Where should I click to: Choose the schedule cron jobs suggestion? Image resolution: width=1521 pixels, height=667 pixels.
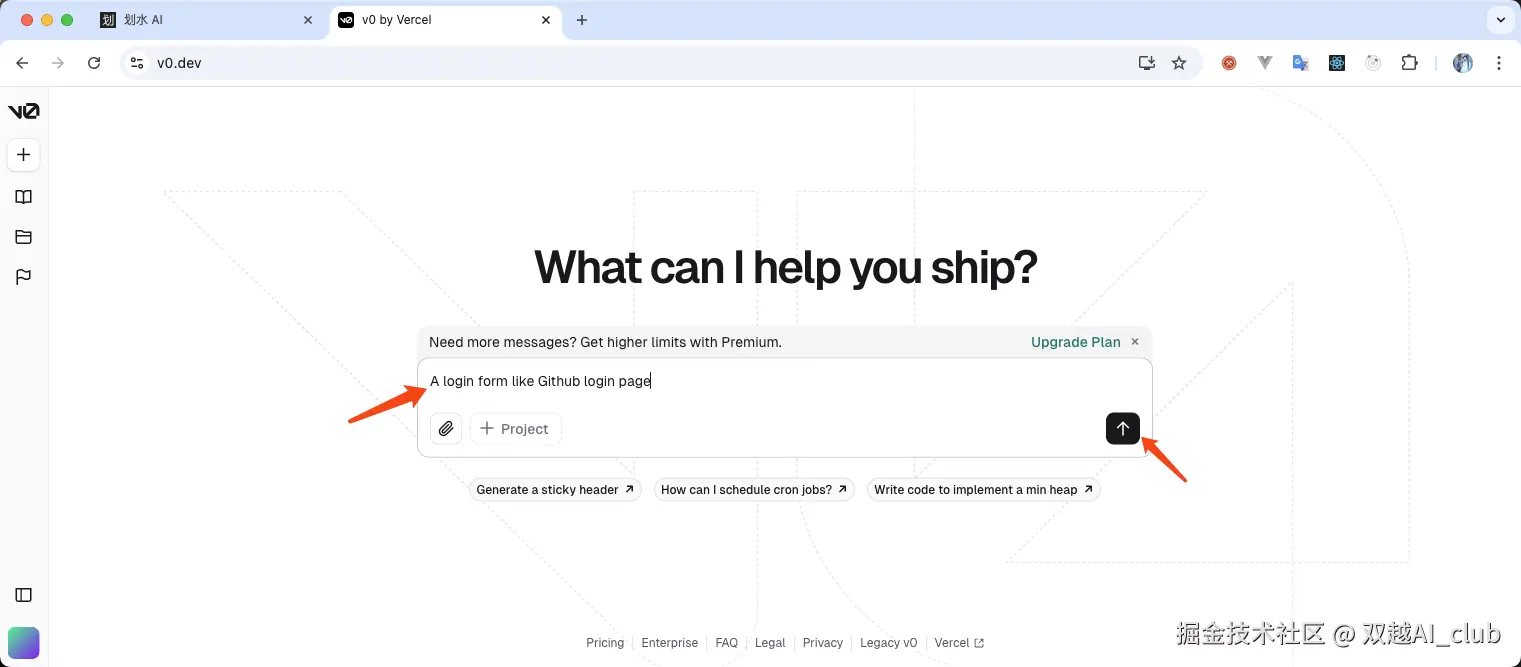coord(754,490)
